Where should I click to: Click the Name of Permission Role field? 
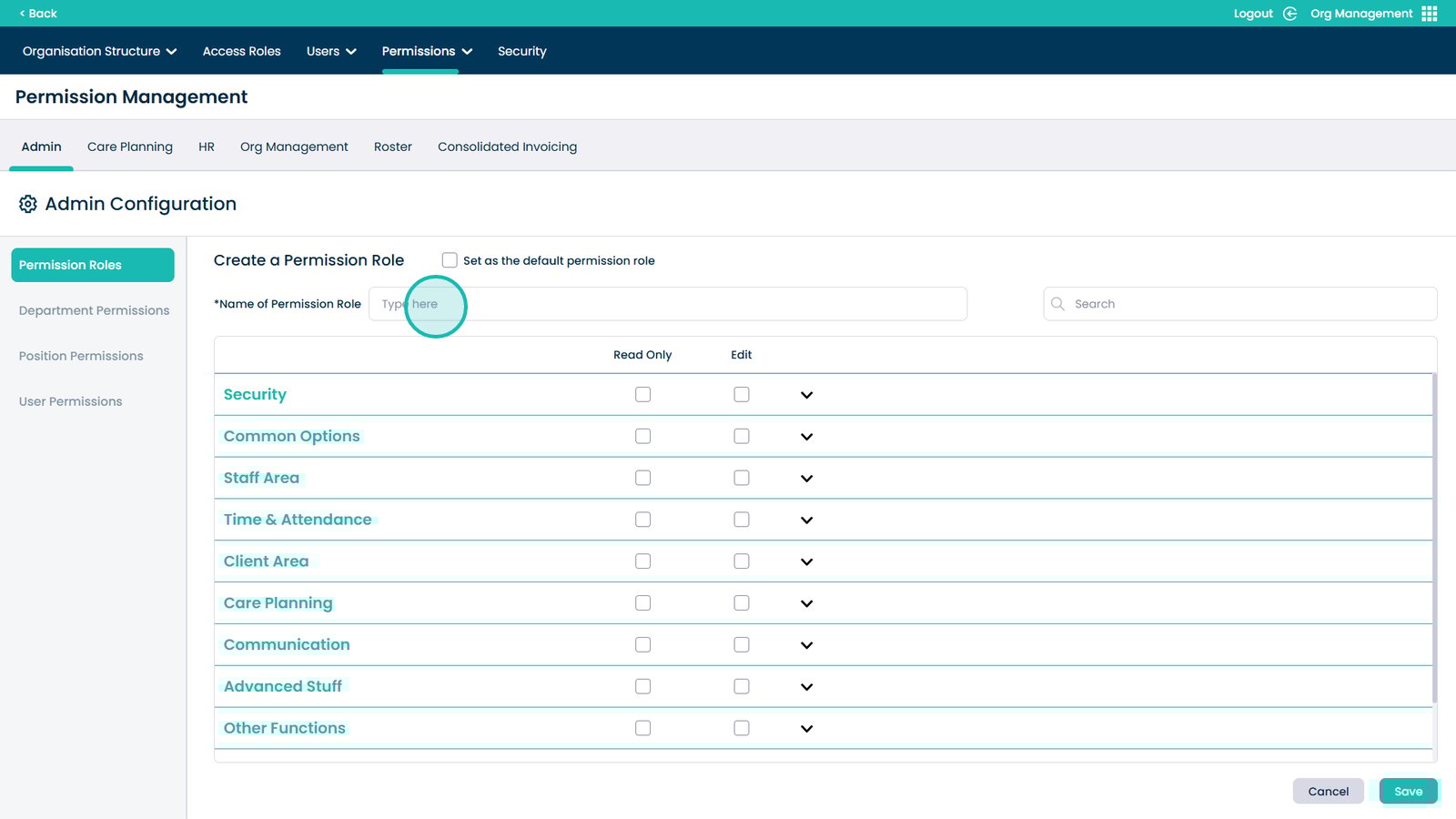(667, 304)
